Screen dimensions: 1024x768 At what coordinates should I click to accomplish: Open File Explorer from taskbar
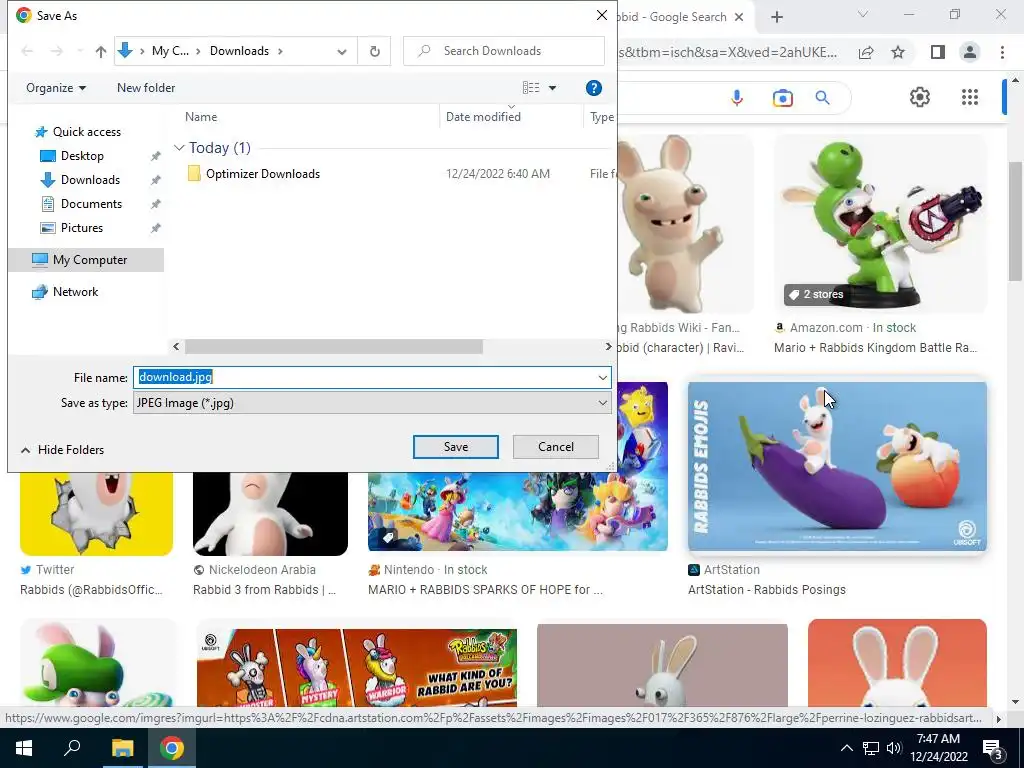[x=122, y=748]
